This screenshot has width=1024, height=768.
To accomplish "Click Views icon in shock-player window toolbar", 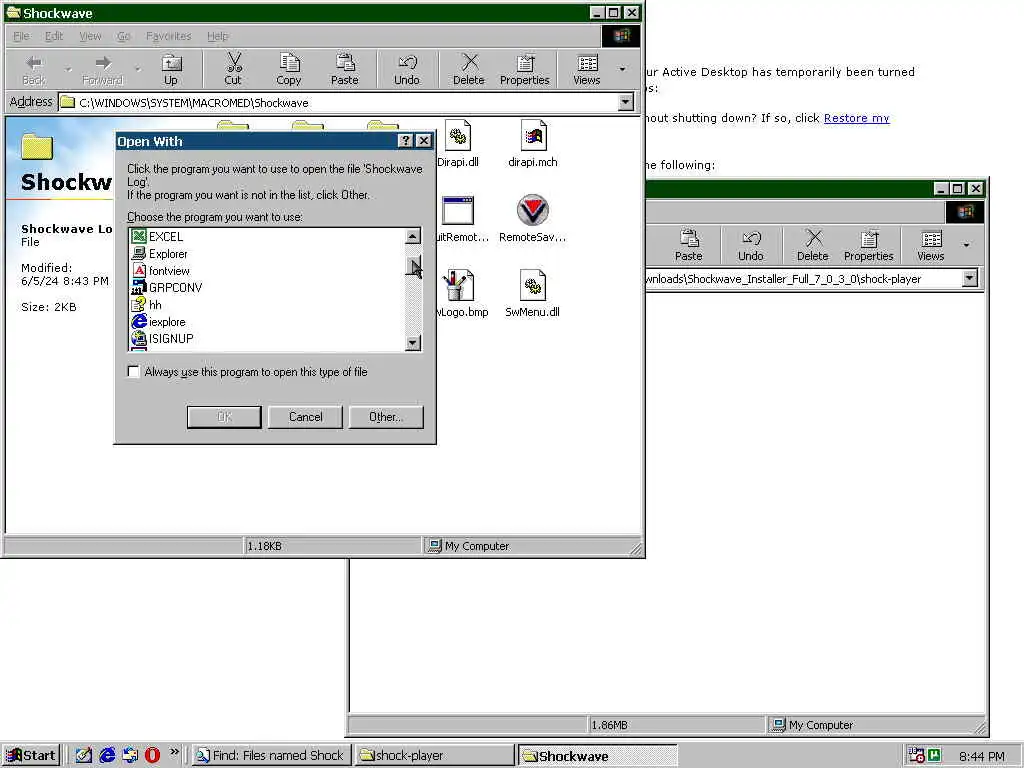I will tap(931, 246).
